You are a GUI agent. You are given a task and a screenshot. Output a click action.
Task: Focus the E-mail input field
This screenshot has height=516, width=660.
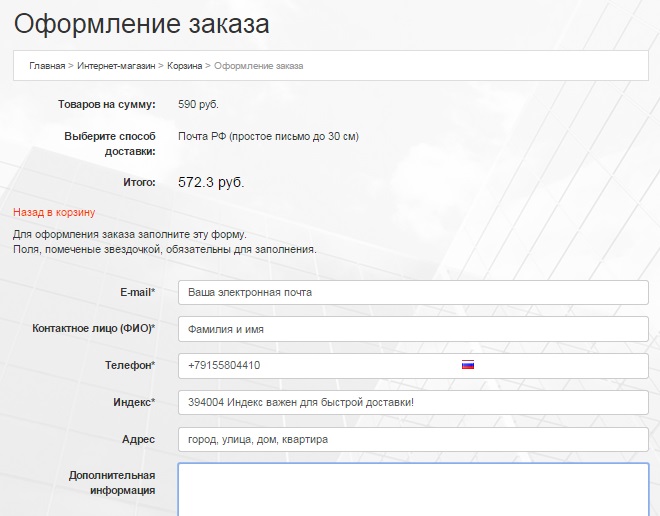coord(413,292)
